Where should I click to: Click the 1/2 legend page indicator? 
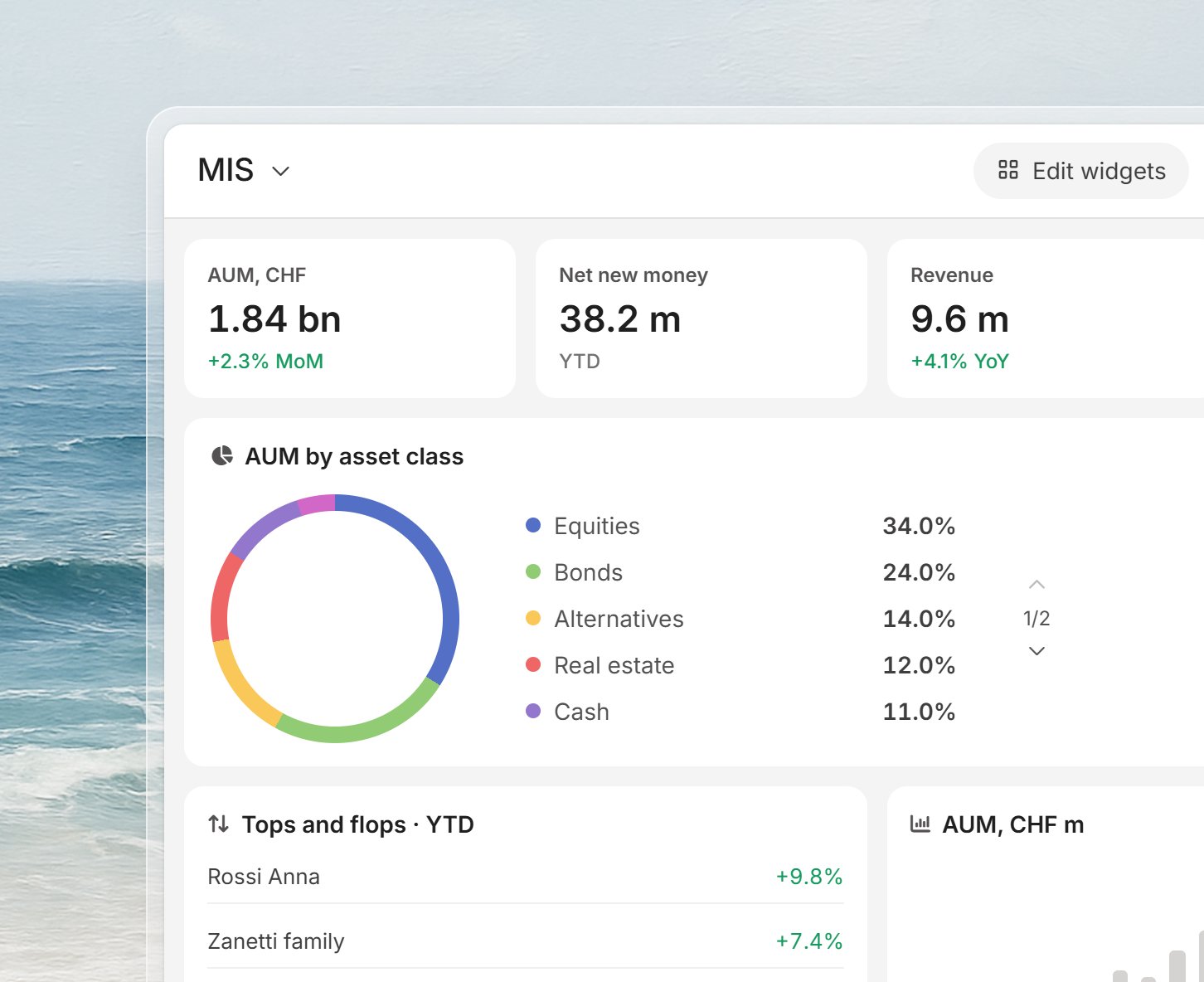click(1037, 619)
